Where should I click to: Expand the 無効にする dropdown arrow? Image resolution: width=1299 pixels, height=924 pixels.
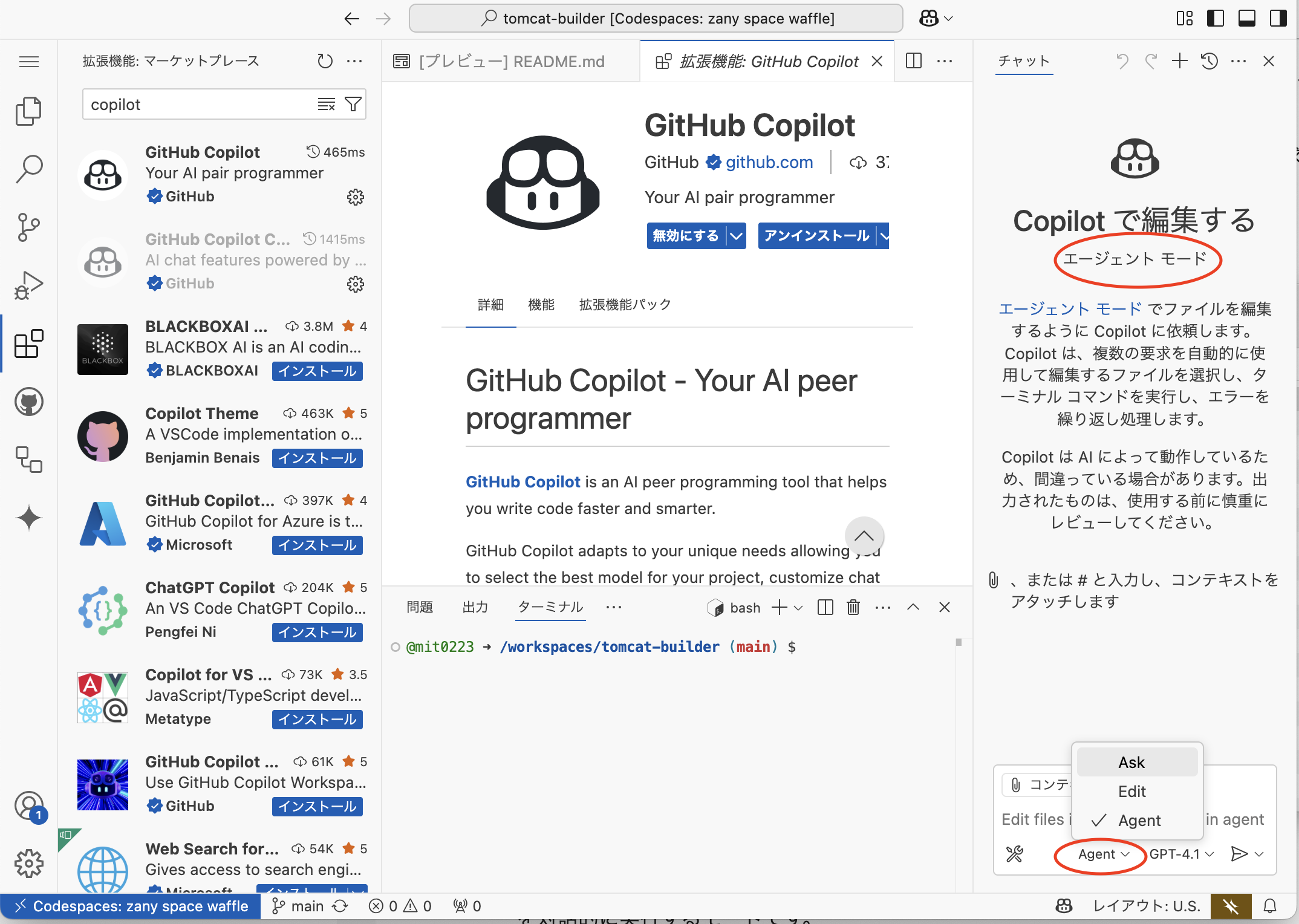(736, 236)
